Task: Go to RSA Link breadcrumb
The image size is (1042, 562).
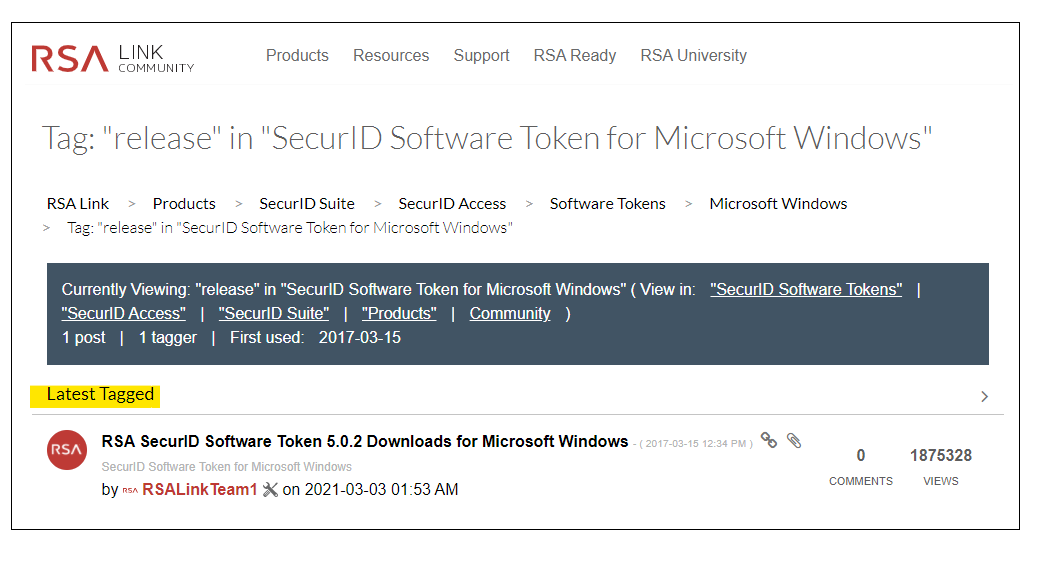Action: click(78, 204)
